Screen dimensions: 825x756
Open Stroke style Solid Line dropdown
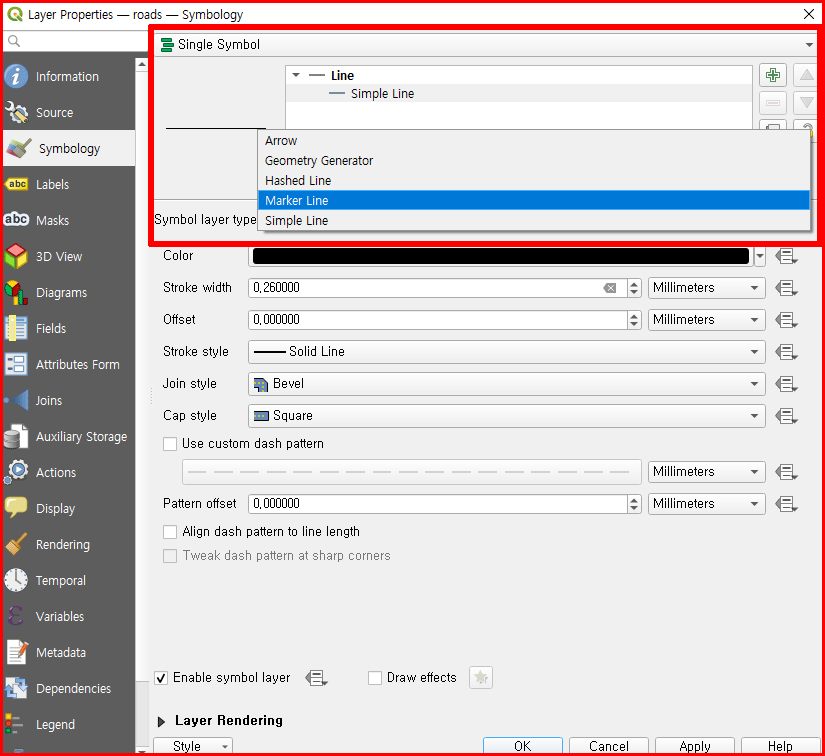[507, 351]
